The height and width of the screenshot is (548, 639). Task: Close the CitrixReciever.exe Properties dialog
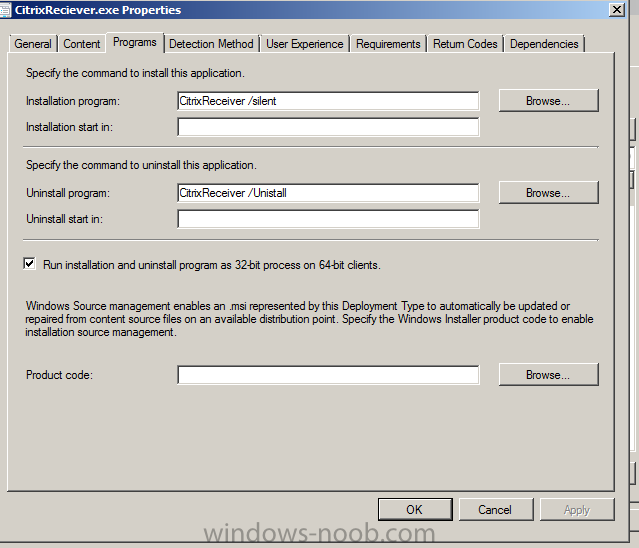point(617,9)
